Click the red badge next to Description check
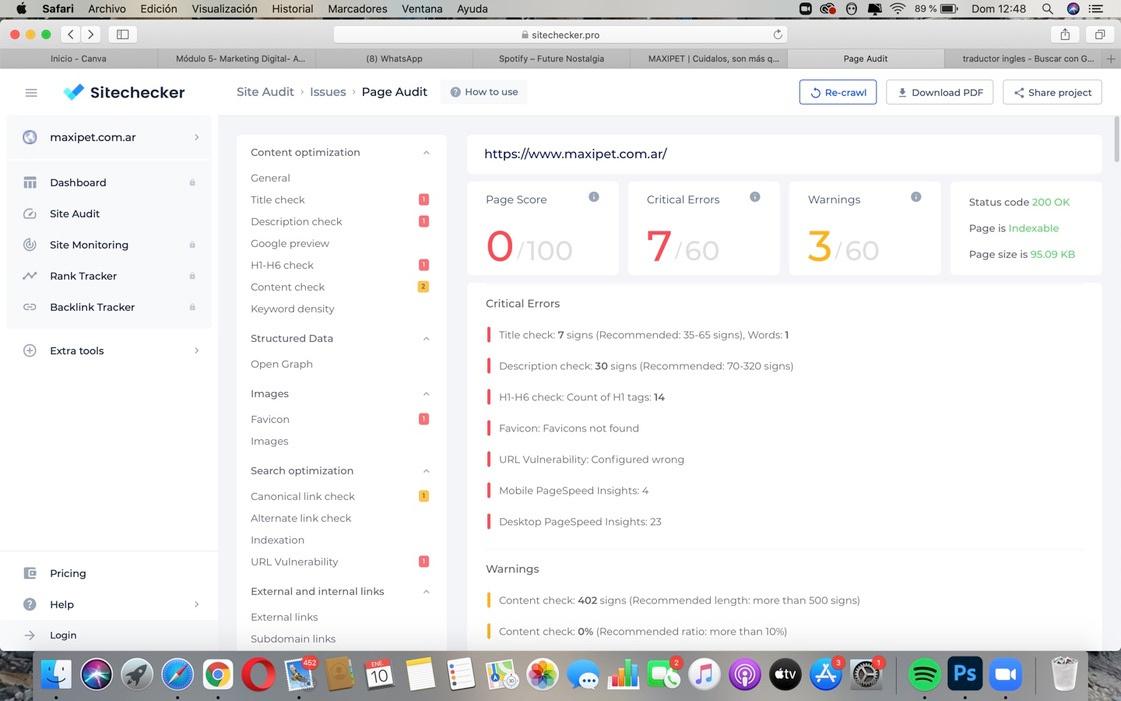This screenshot has width=1121, height=701. [x=423, y=222]
